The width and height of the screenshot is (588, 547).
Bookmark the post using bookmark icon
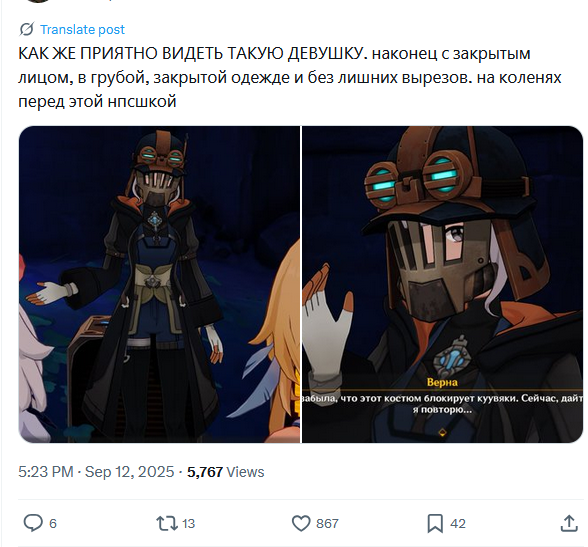coord(435,523)
